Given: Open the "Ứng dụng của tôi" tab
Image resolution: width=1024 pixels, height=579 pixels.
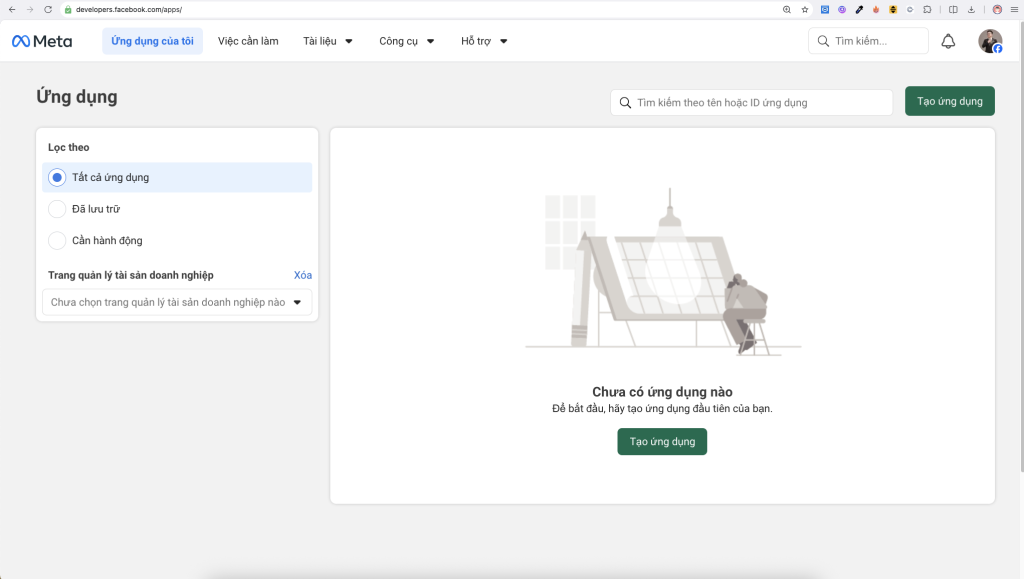Looking at the screenshot, I should pos(152,41).
